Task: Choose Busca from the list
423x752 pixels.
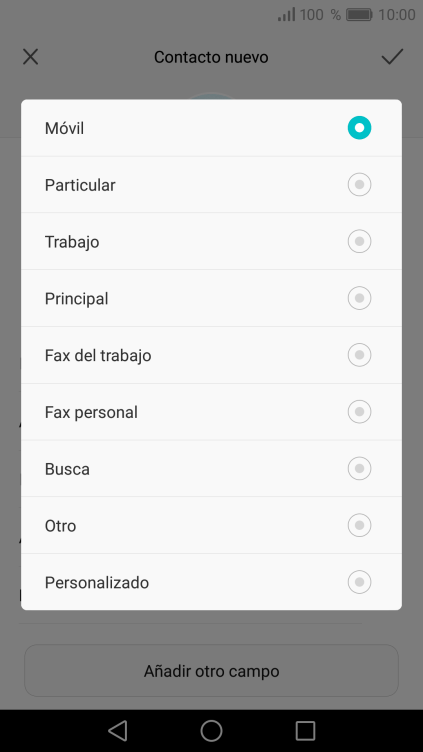Action: (x=212, y=469)
